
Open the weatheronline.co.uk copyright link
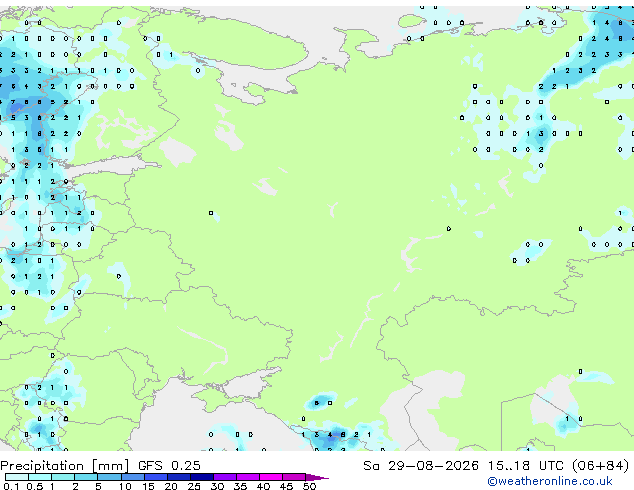coord(550,481)
